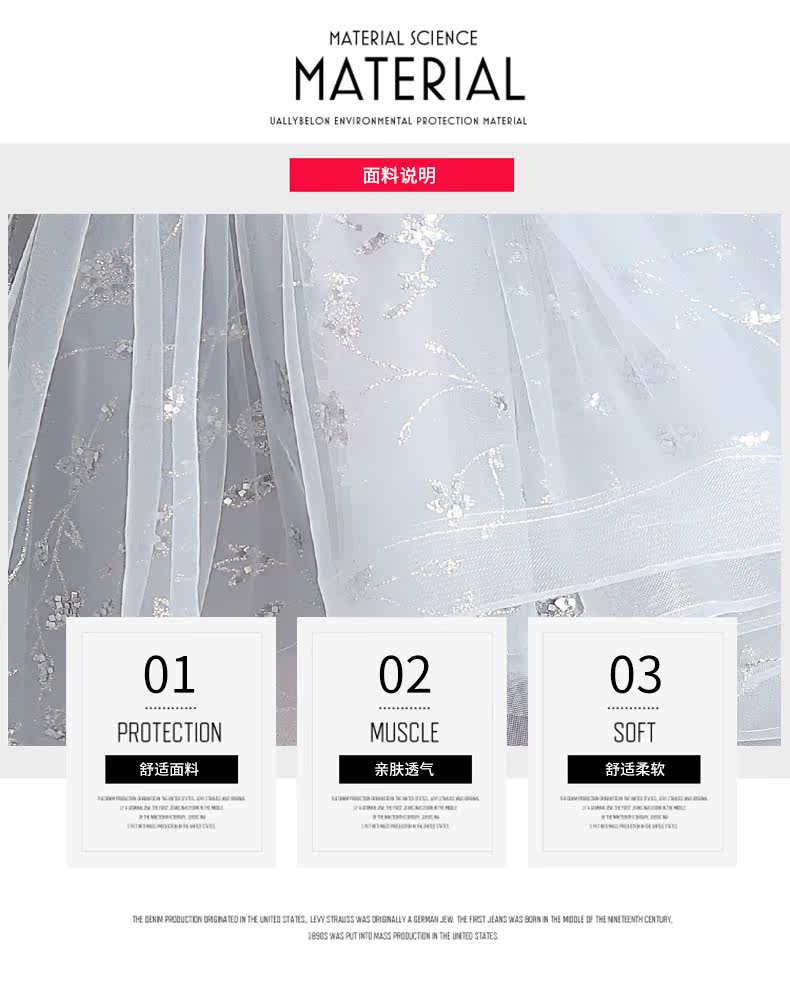The height and width of the screenshot is (982, 790).
Task: Click the MATERIAL SCIENCE subtitle text
Action: point(403,38)
